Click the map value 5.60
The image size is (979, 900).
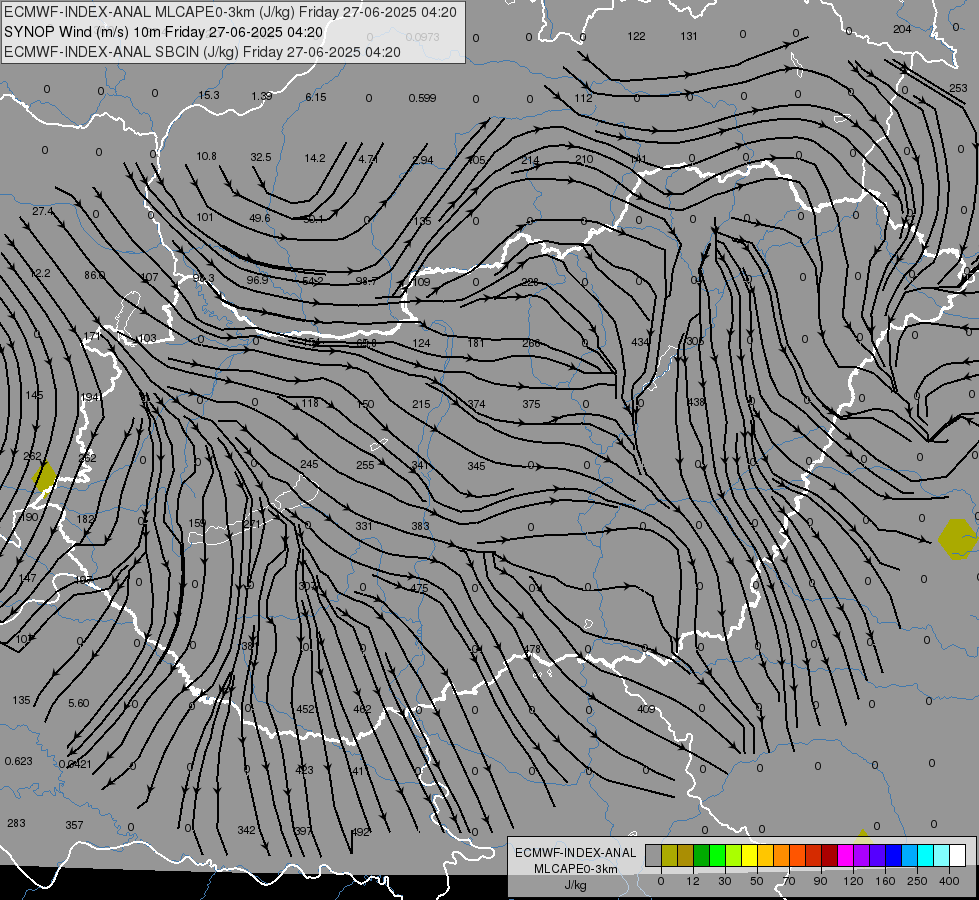pyautogui.click(x=79, y=703)
